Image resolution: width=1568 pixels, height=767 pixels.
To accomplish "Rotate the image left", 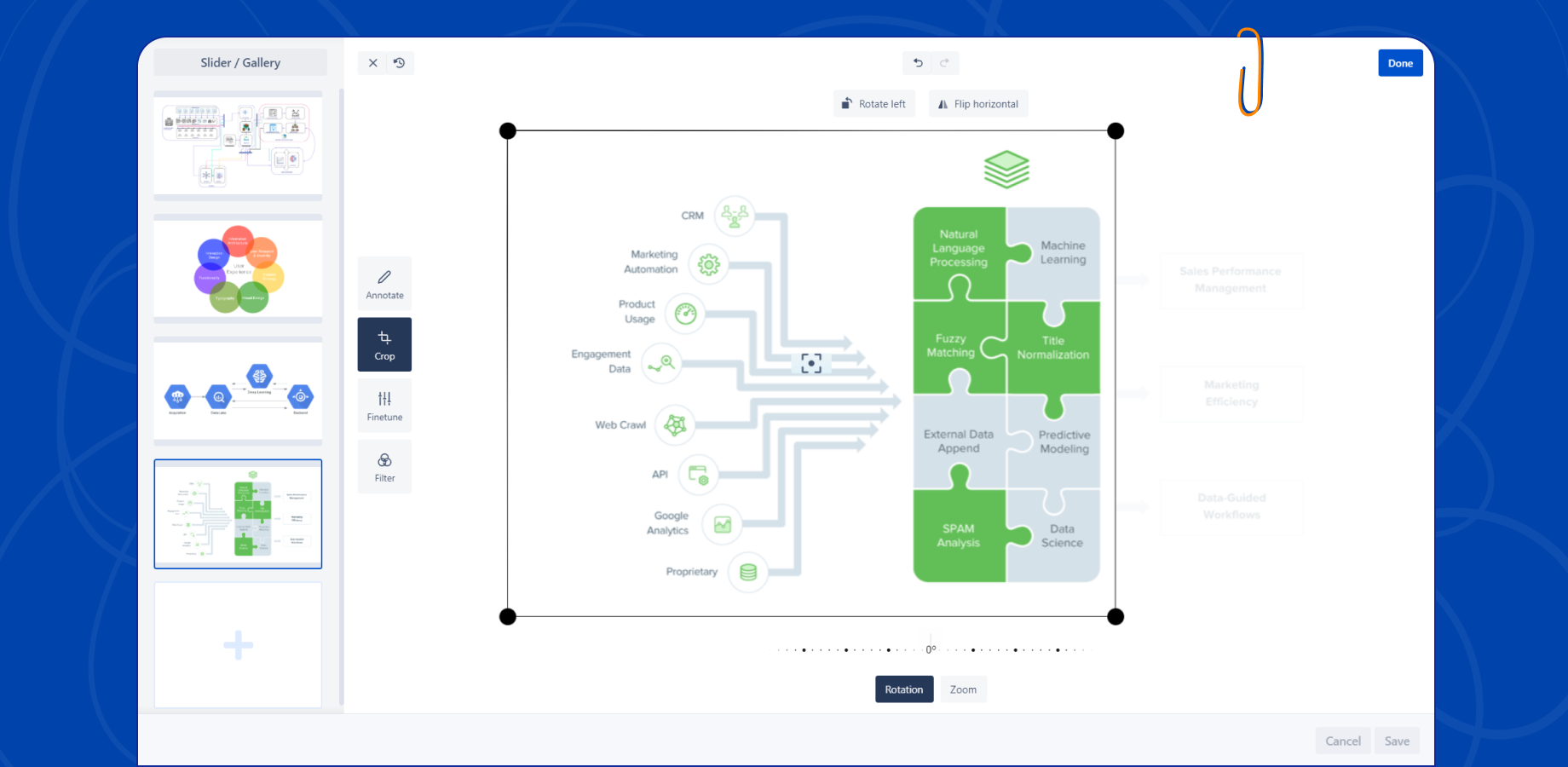I will [873, 103].
